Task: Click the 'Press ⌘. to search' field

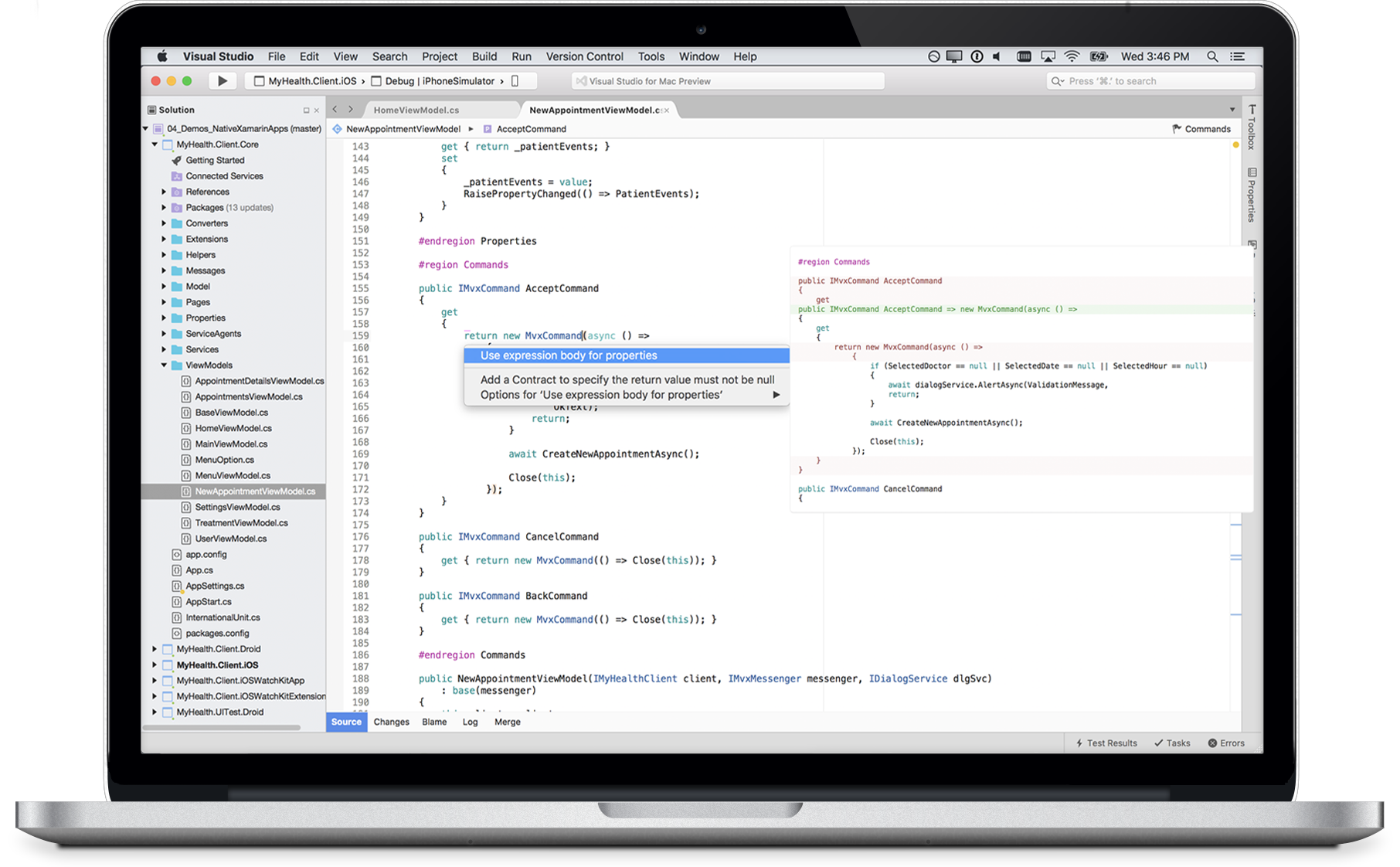Action: tap(1151, 80)
